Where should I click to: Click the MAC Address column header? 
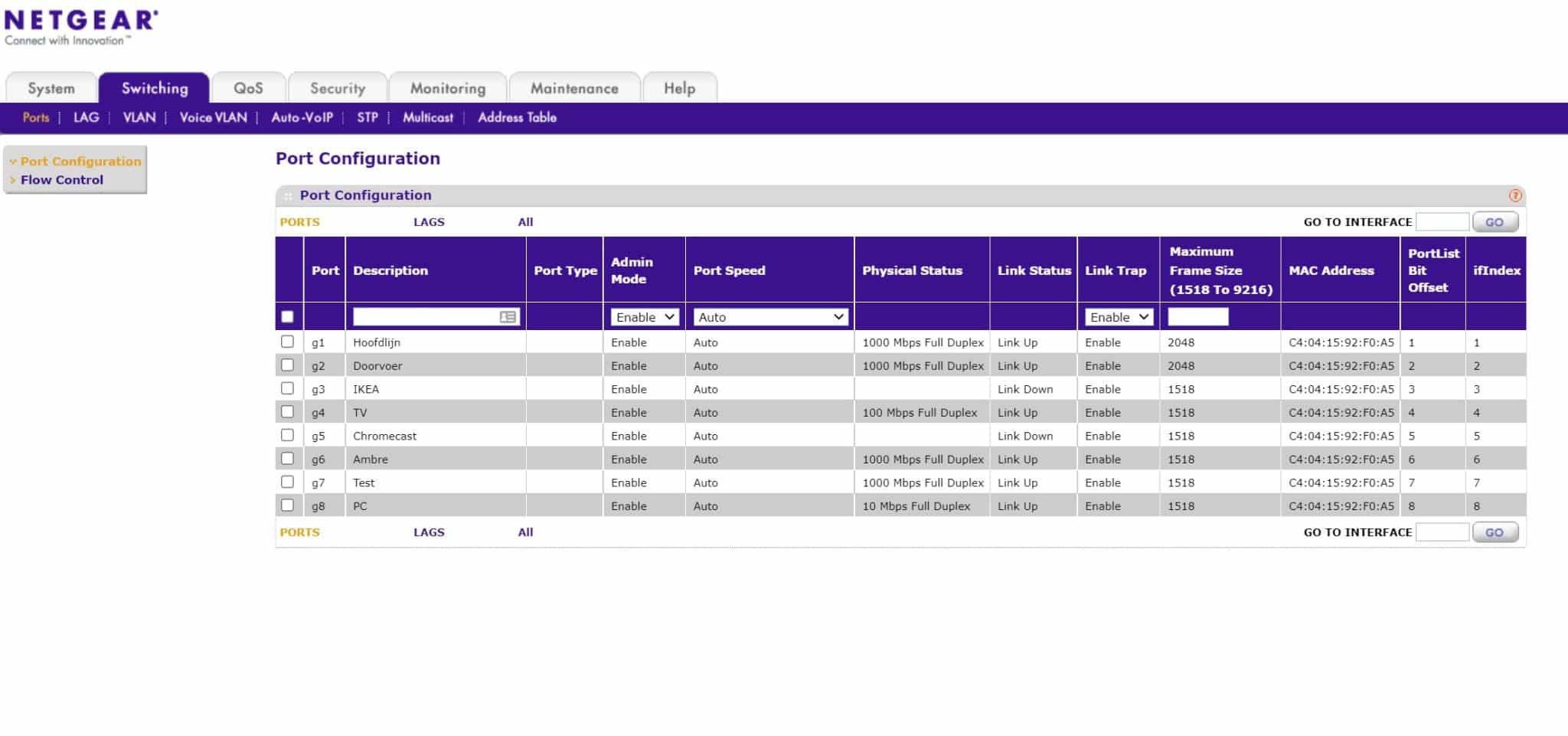1331,270
